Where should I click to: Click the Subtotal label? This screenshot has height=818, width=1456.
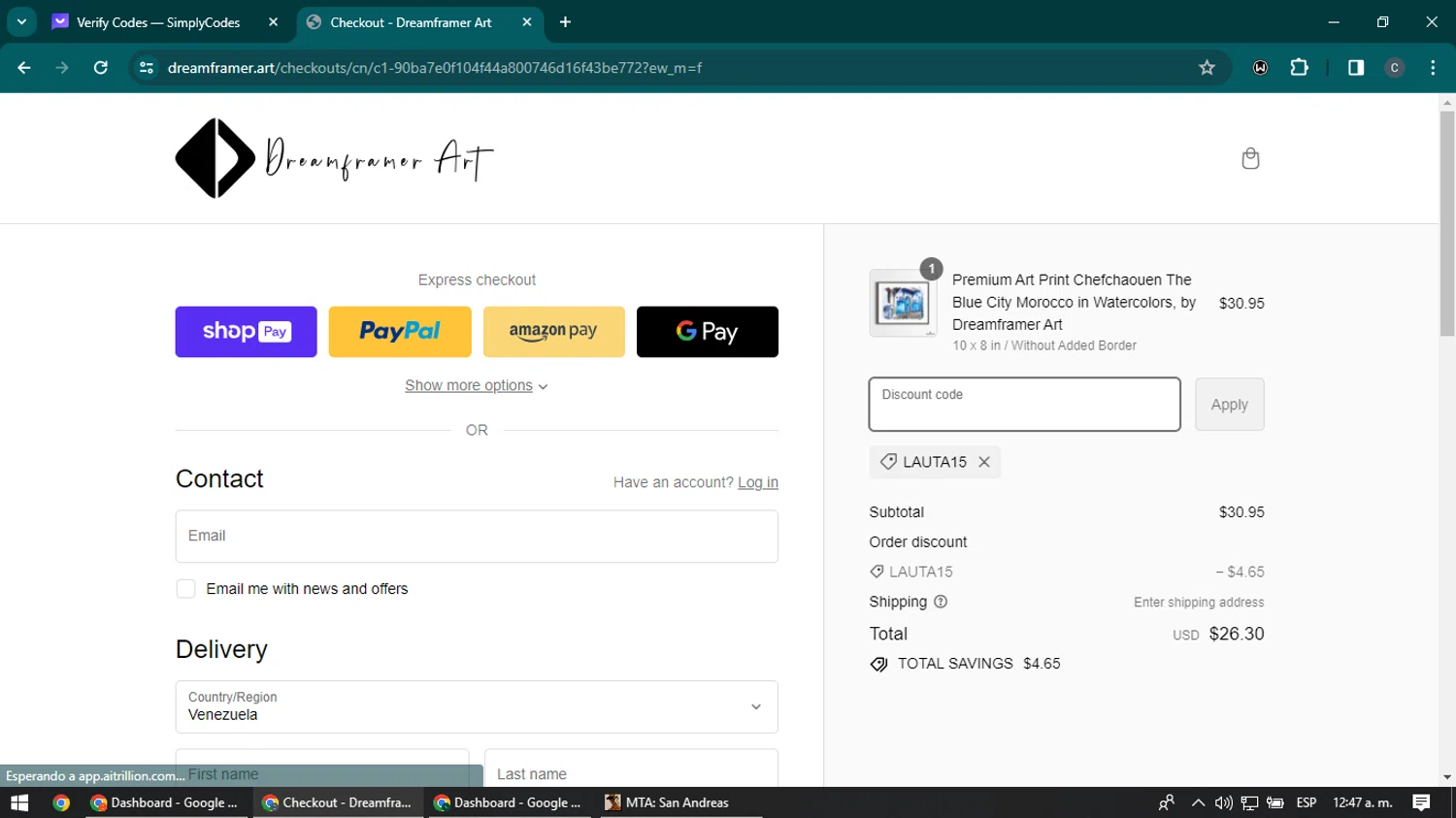897,512
